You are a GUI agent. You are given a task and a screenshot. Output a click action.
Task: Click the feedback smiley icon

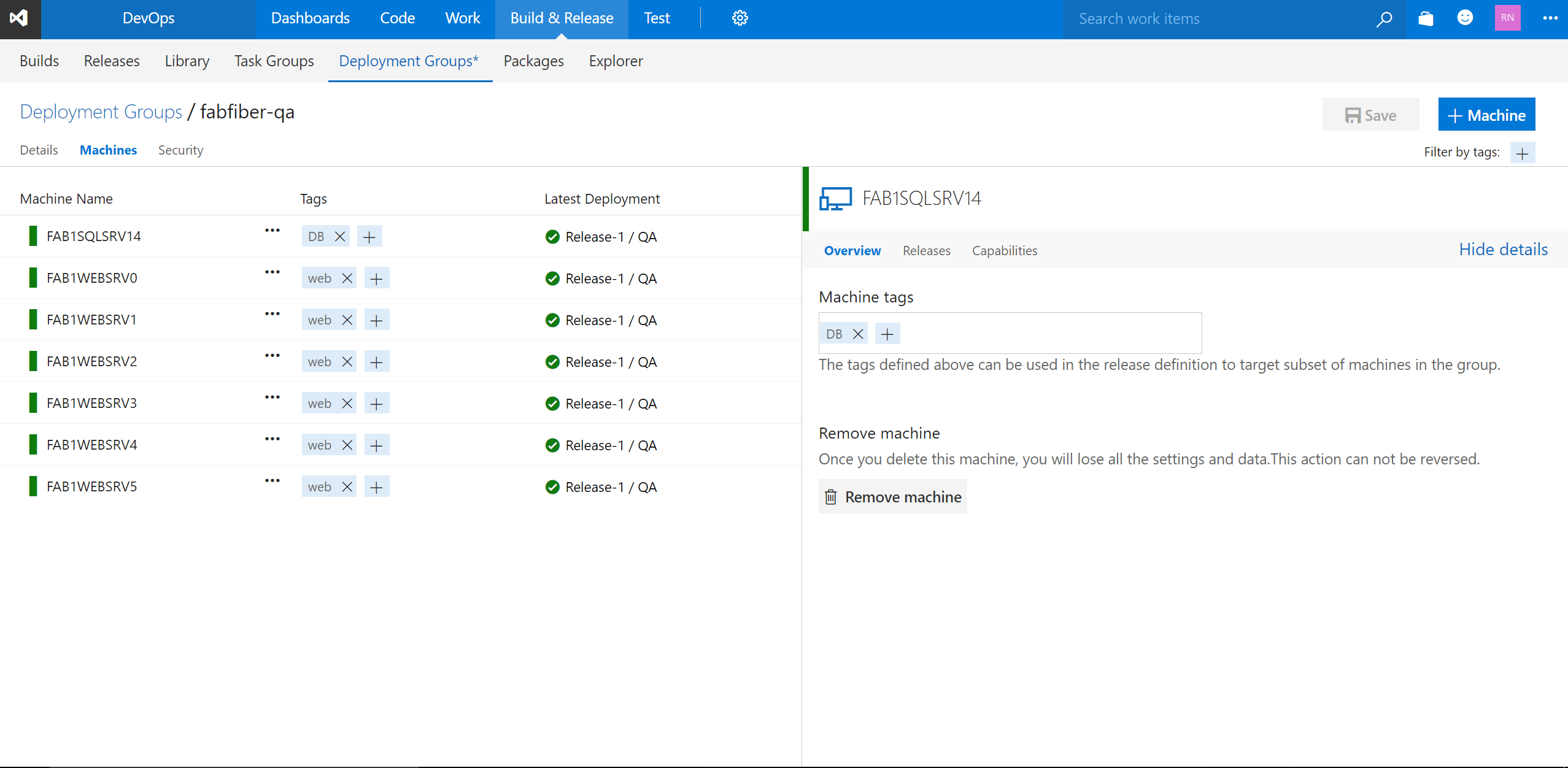point(1466,19)
